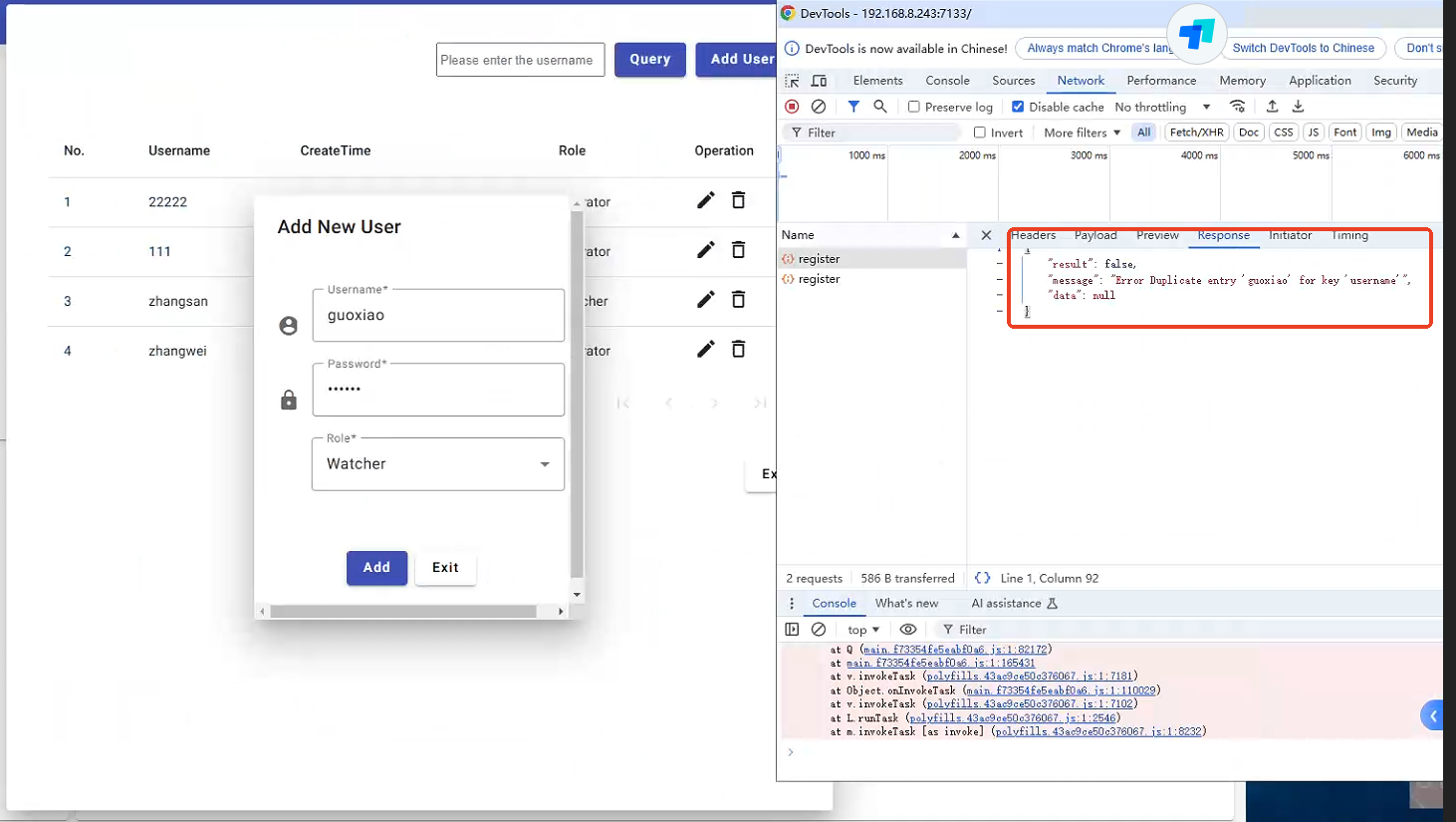The height and width of the screenshot is (822, 1456).
Task: Expand More filters dropdown
Action: 1082,133
